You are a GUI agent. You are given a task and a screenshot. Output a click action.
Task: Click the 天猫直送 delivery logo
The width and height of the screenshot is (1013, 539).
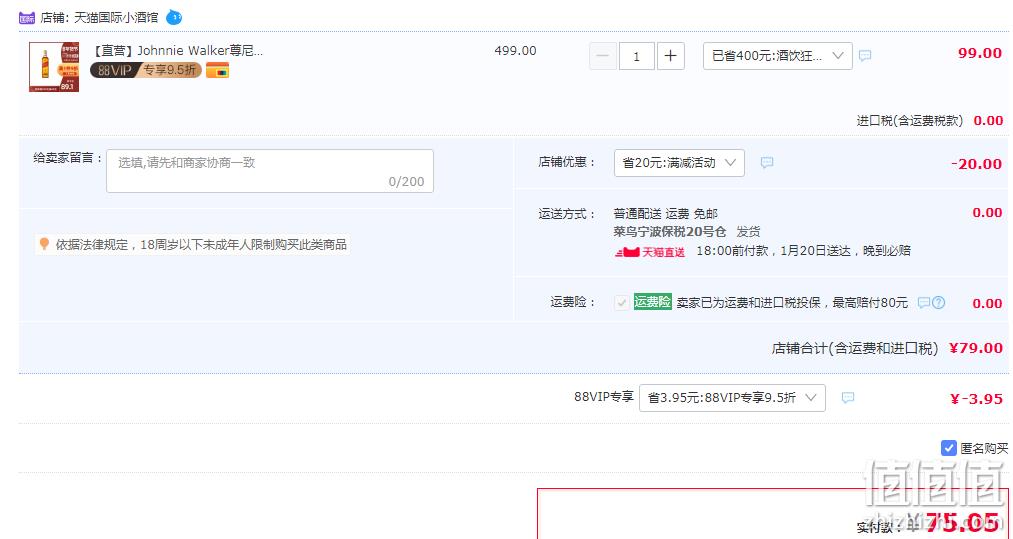coord(649,252)
